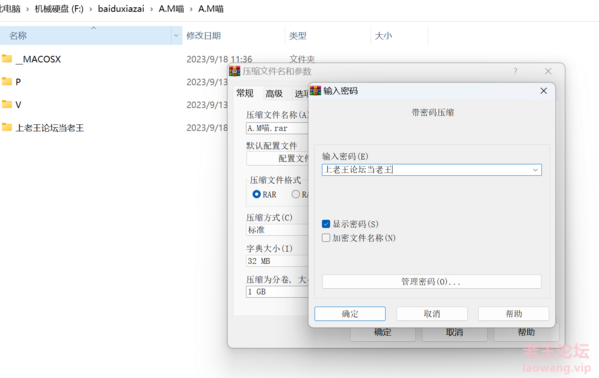Click the 上老王论坛当老王 folder icon
The height and width of the screenshot is (378, 599).
[7, 127]
